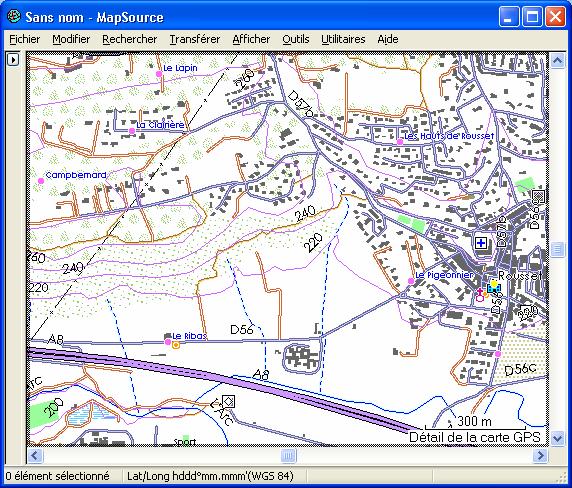This screenshot has height=488, width=572.
Task: Select the Campbernard place marker
Action: [x=40, y=181]
